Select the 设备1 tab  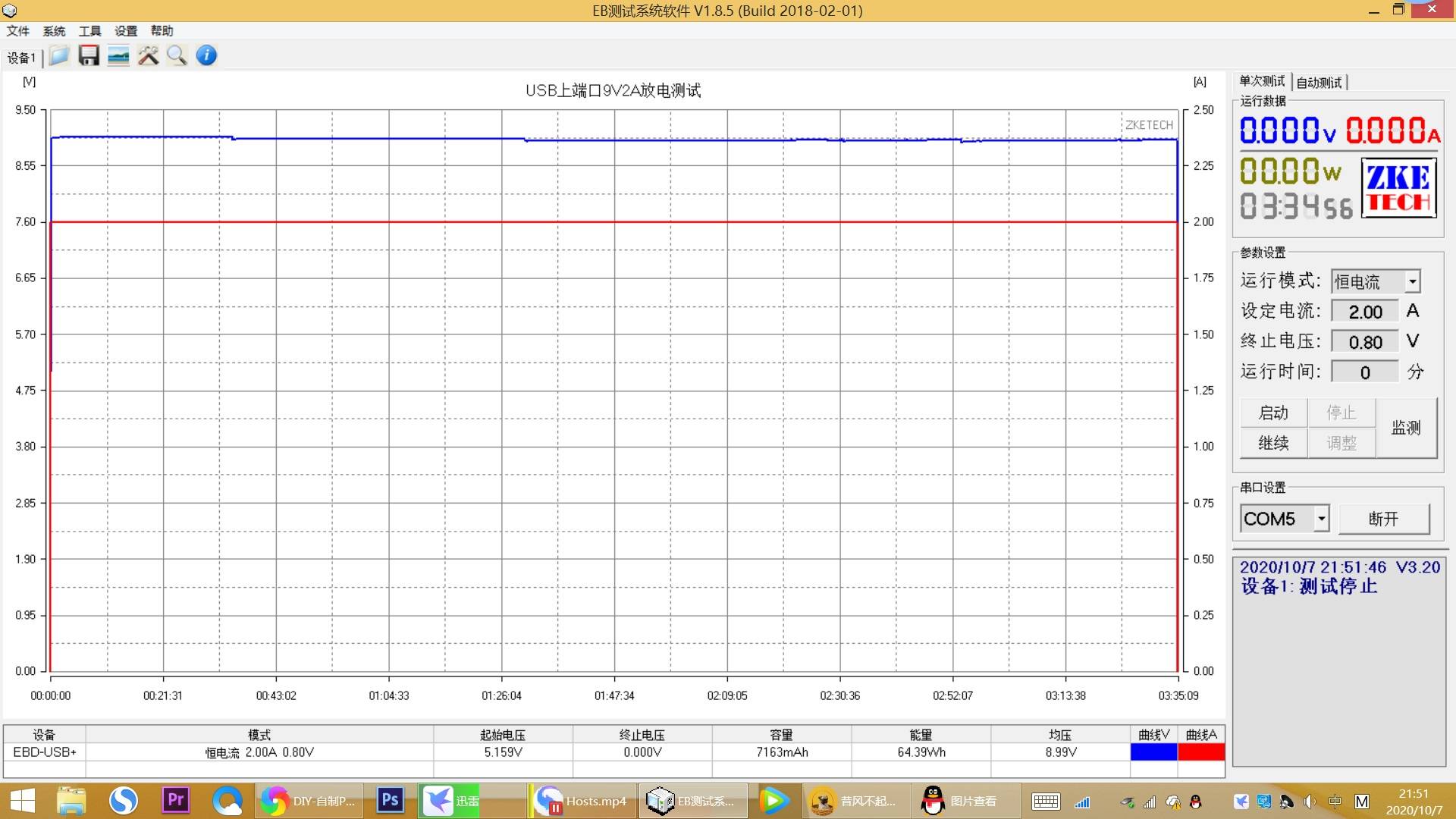coord(21,58)
